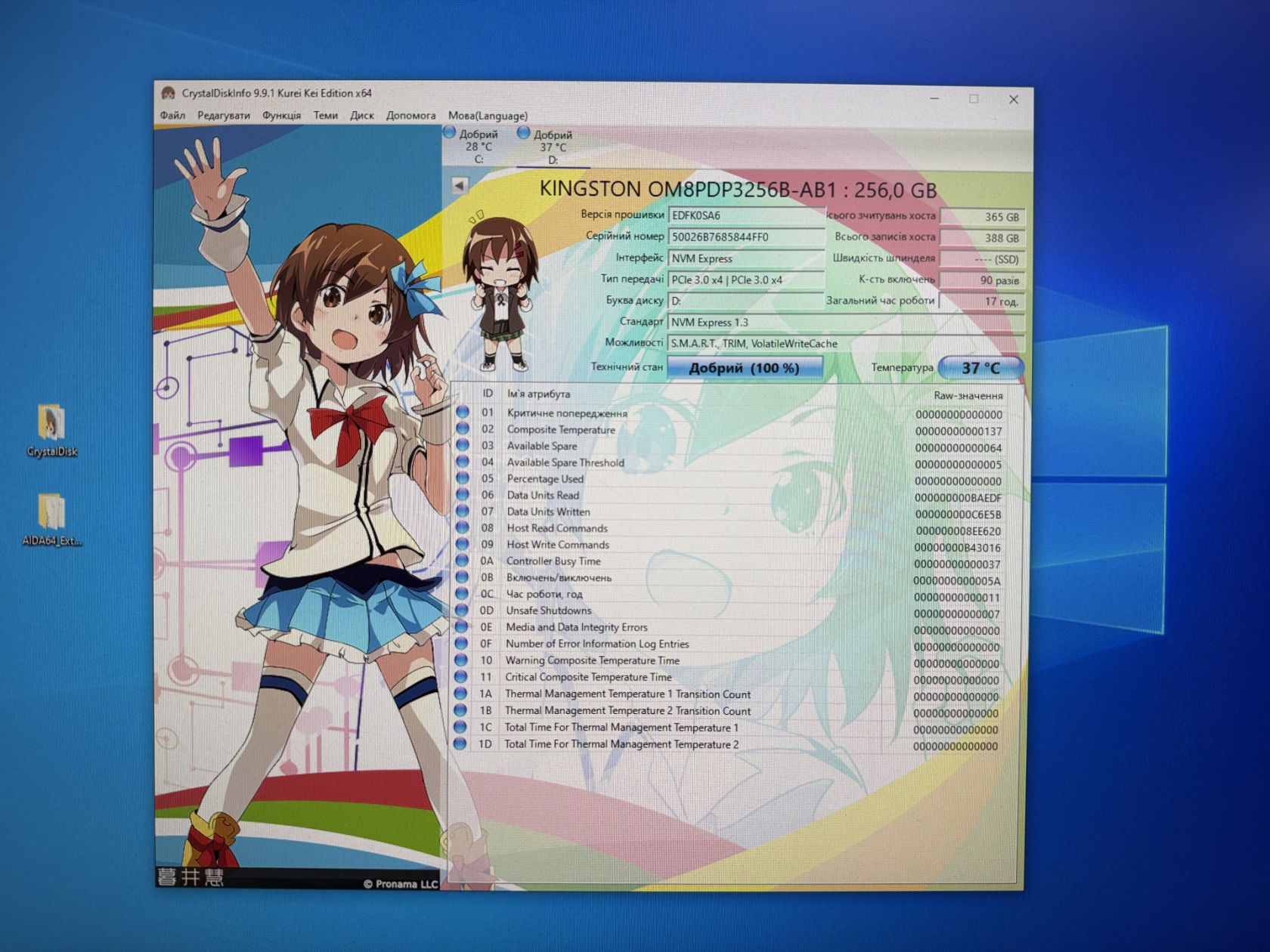Open the Диск menu
Screen dimensions: 1270x952
click(x=362, y=116)
